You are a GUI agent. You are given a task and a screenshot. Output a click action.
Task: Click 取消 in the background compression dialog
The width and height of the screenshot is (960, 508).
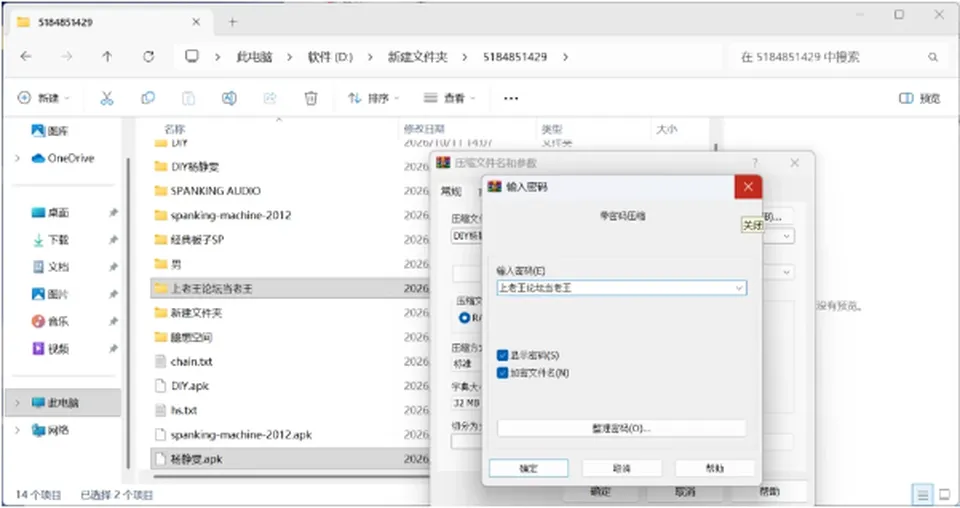tap(686, 491)
